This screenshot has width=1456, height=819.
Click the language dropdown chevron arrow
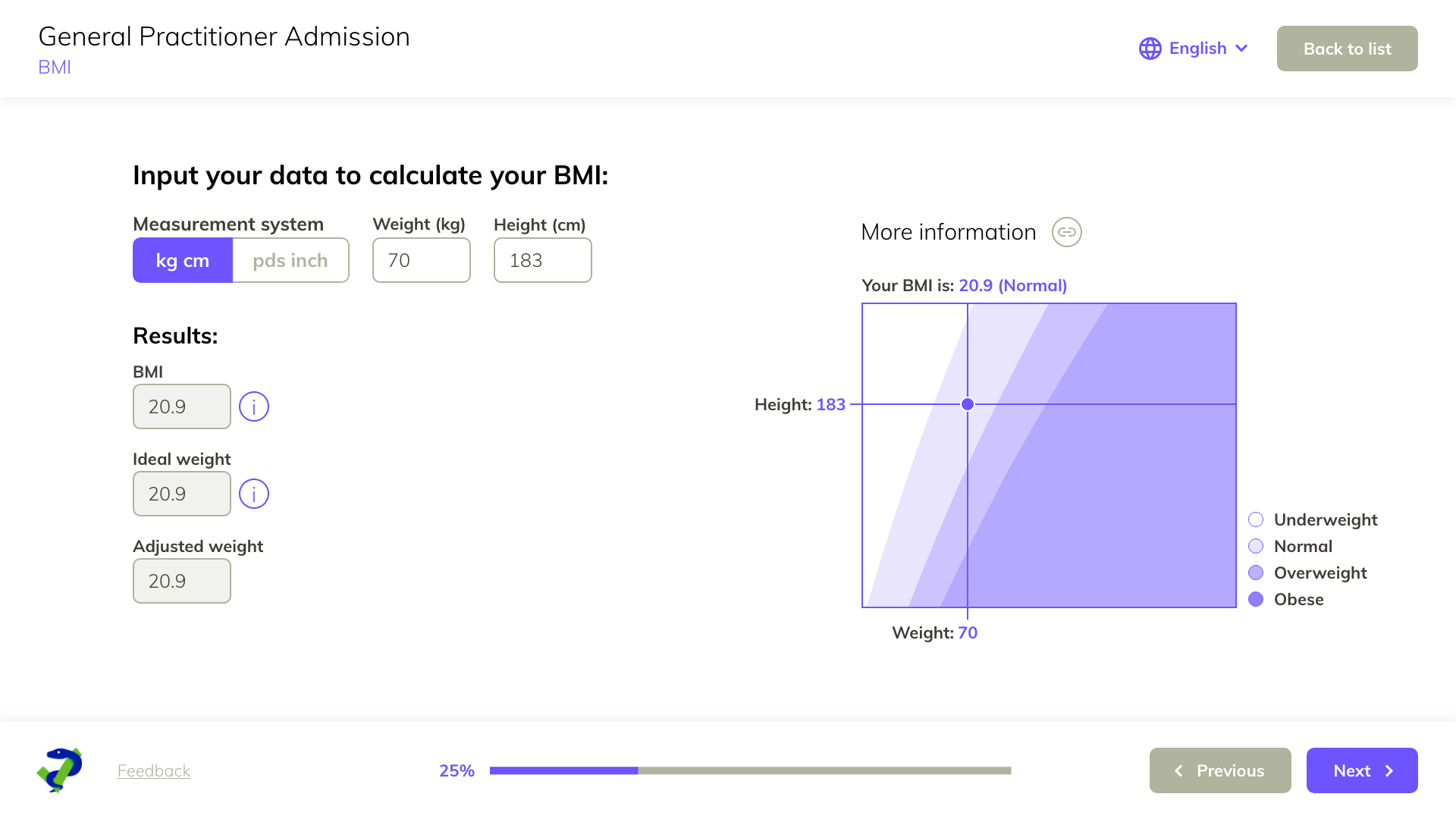tap(1241, 49)
